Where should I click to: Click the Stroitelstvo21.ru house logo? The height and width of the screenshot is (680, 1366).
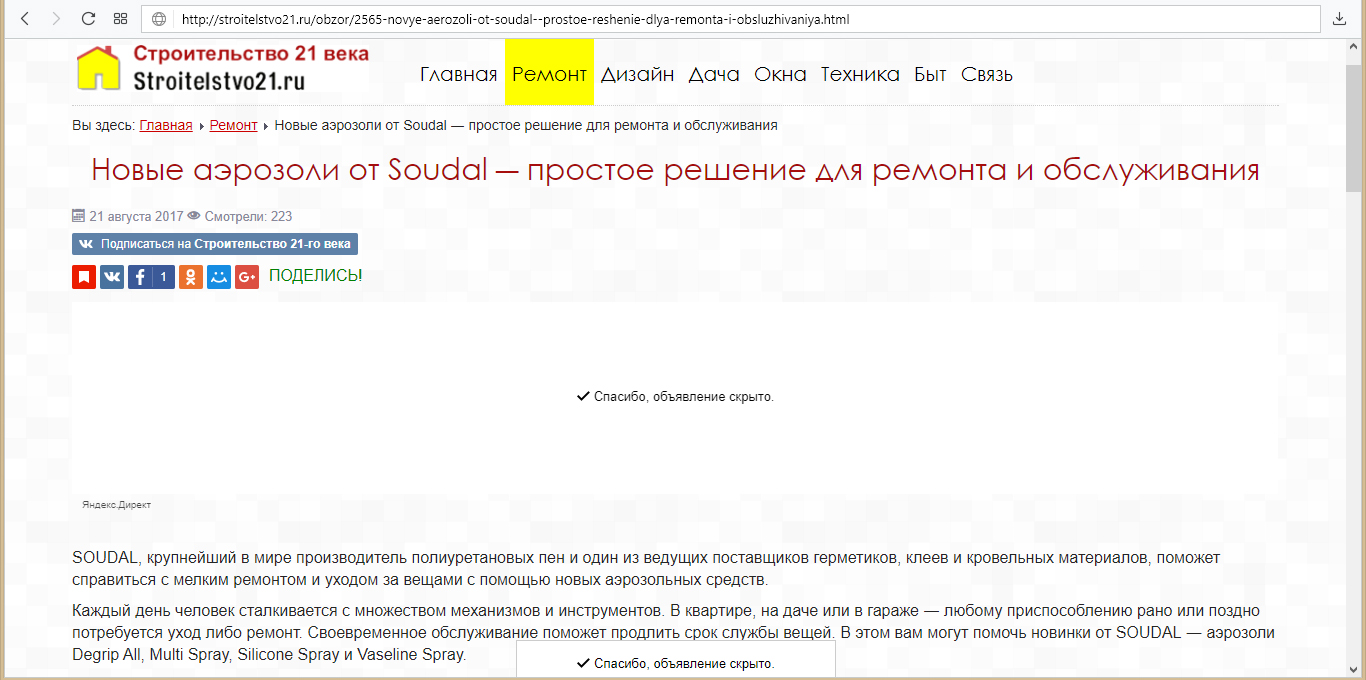(223, 68)
